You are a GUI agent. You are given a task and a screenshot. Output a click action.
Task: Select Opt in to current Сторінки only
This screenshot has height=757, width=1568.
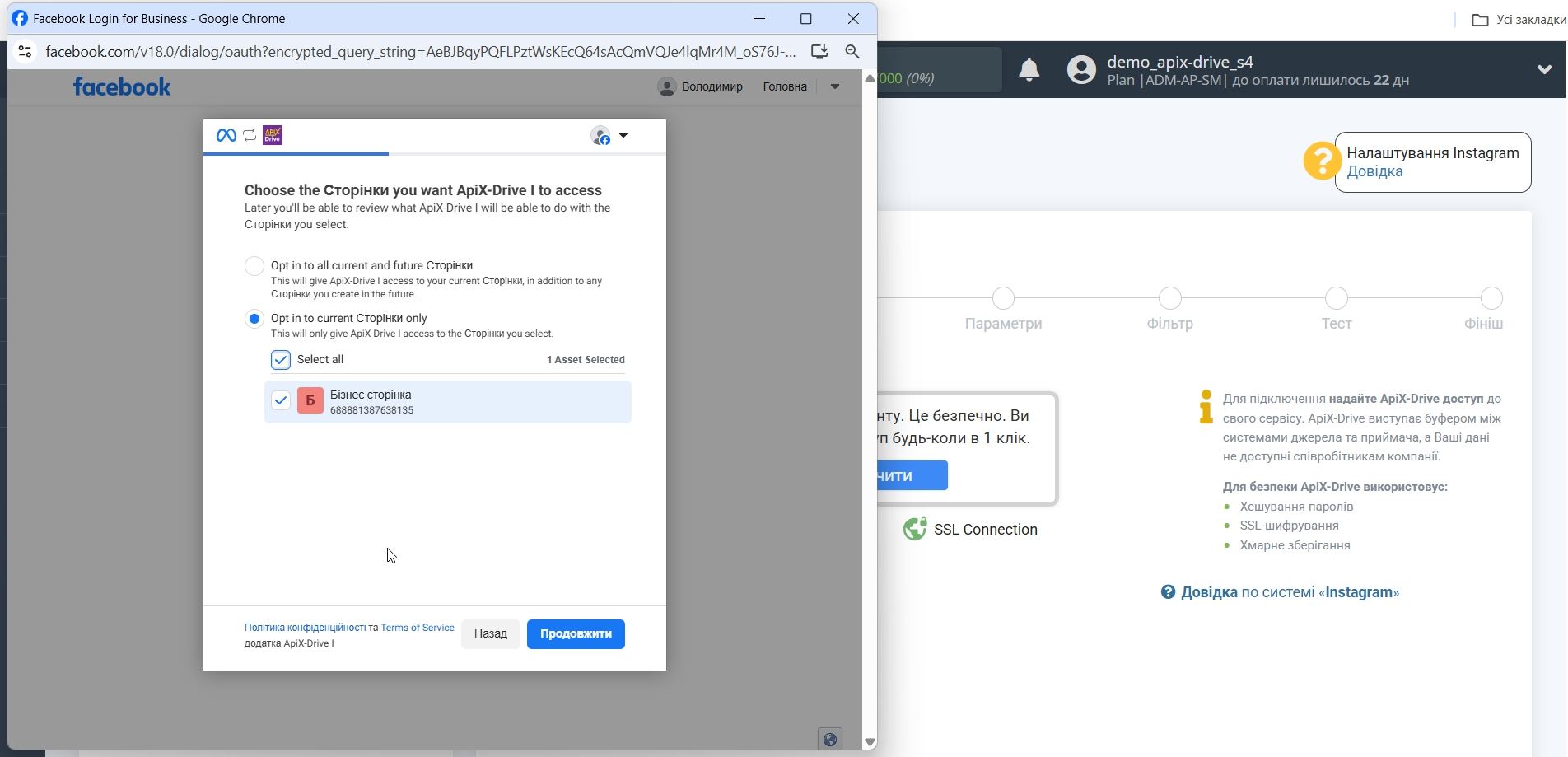[254, 319]
